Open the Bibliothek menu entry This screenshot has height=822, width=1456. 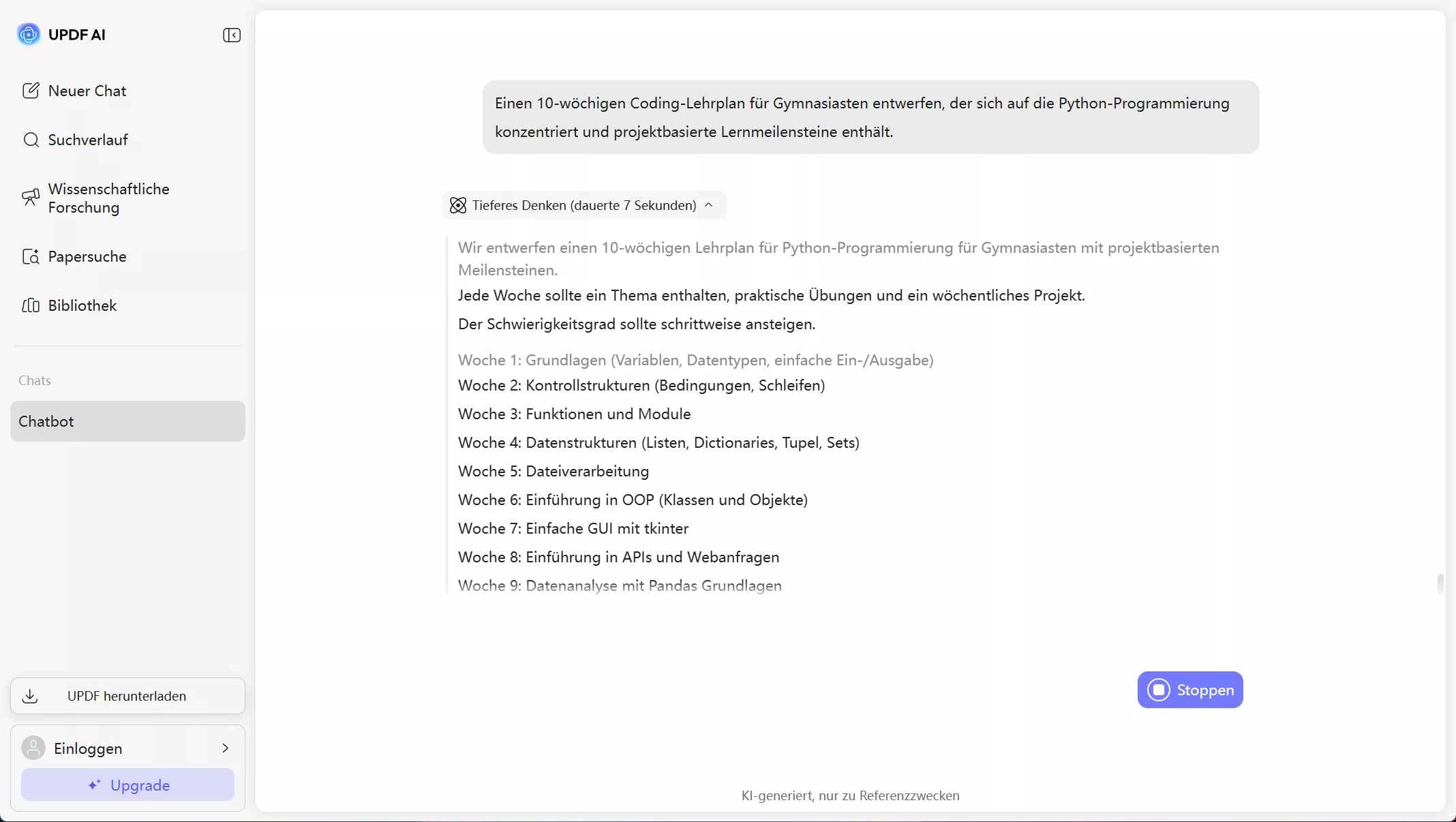[82, 305]
